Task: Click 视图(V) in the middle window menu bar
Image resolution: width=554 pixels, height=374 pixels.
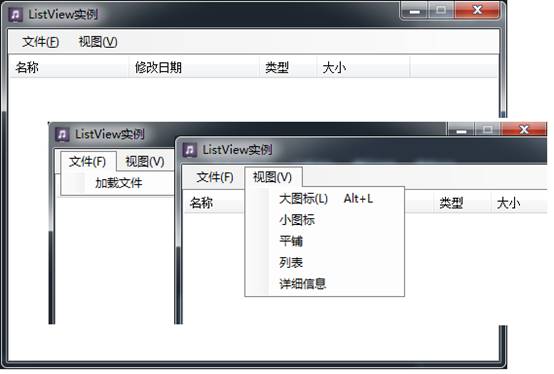Action: click(145, 162)
